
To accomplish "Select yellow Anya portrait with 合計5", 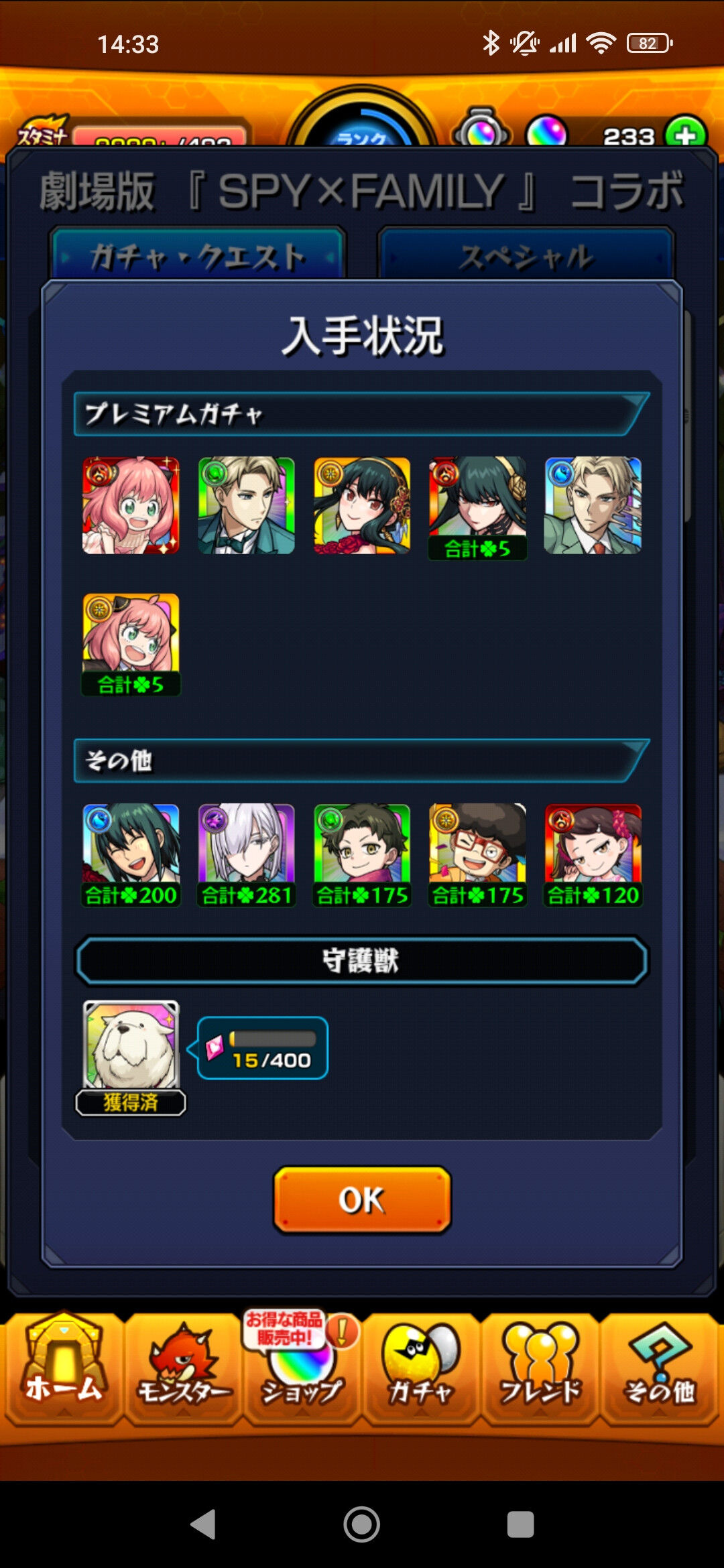I will [131, 645].
